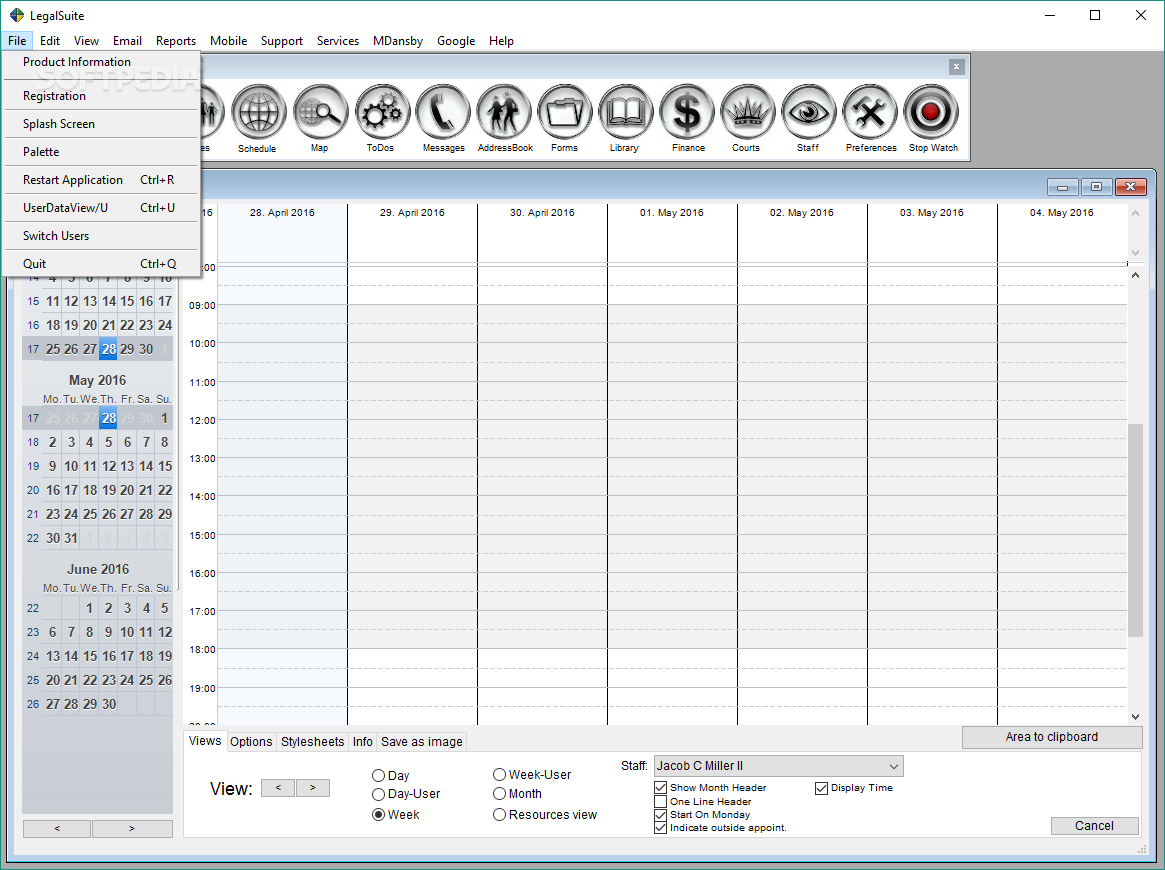Screen dimensions: 1165x870
Task: Open the AddressBook people icon
Action: coord(504,112)
